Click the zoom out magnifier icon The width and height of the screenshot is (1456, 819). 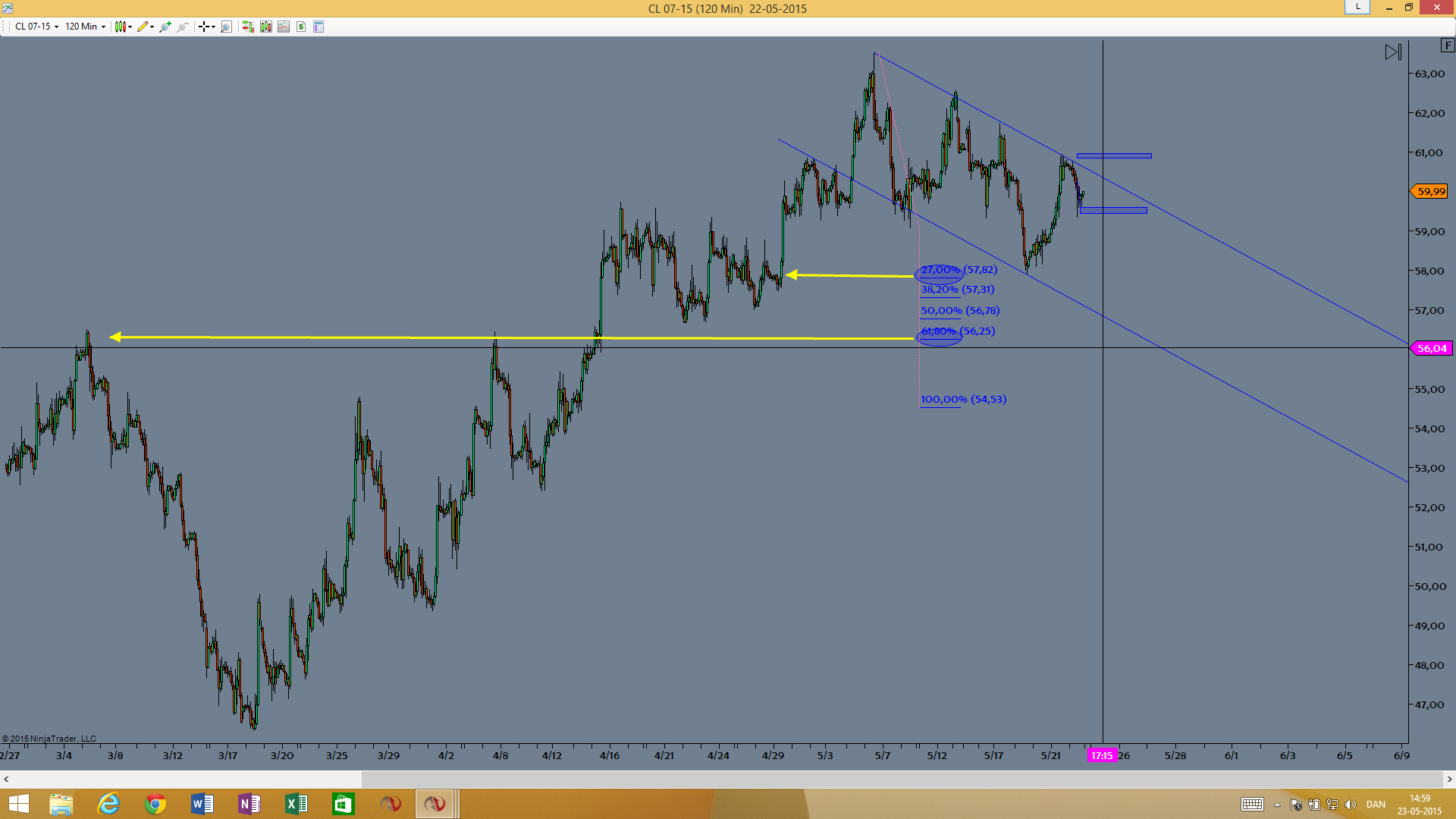coord(183,27)
